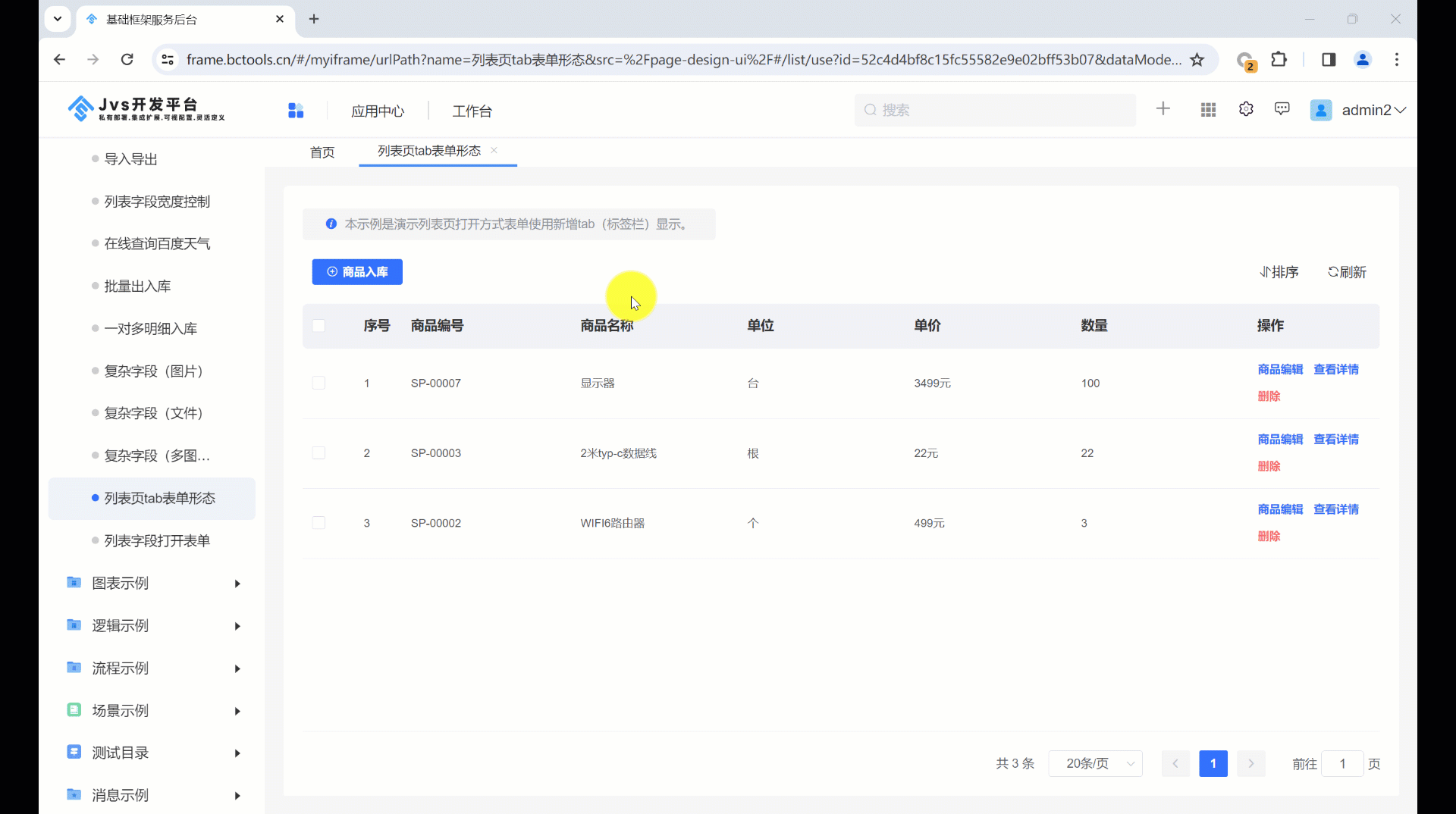Expand the 场景示例 menu arrow
1456x814 pixels.
tap(237, 711)
